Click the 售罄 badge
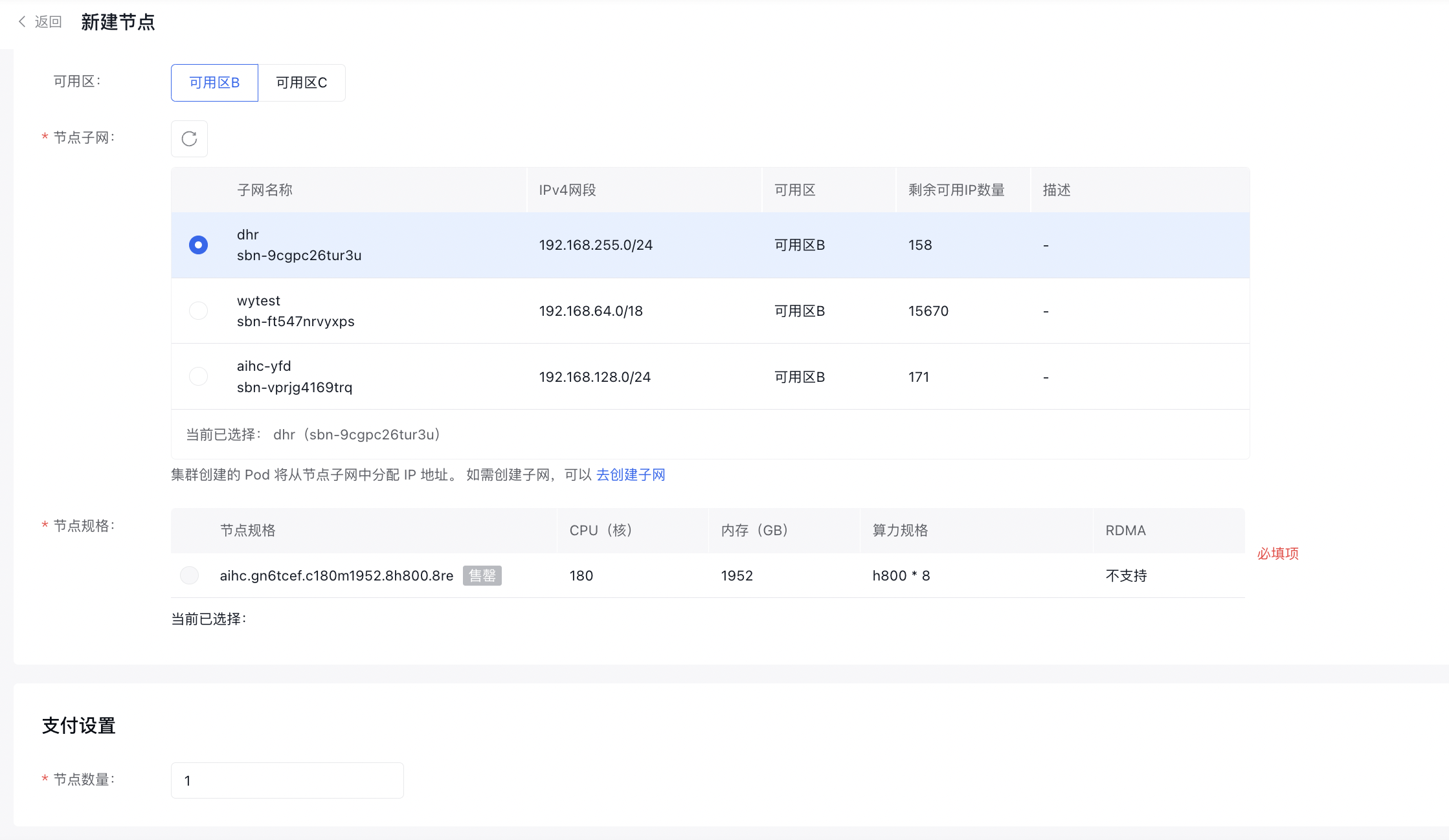Viewport: 1449px width, 840px height. [482, 575]
